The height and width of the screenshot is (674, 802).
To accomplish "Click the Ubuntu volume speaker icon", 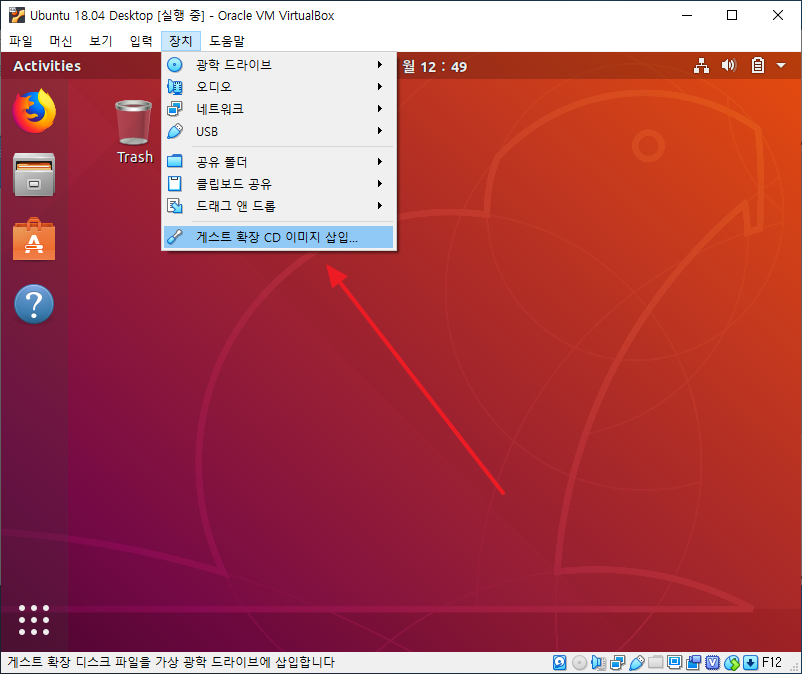I will pos(729,65).
